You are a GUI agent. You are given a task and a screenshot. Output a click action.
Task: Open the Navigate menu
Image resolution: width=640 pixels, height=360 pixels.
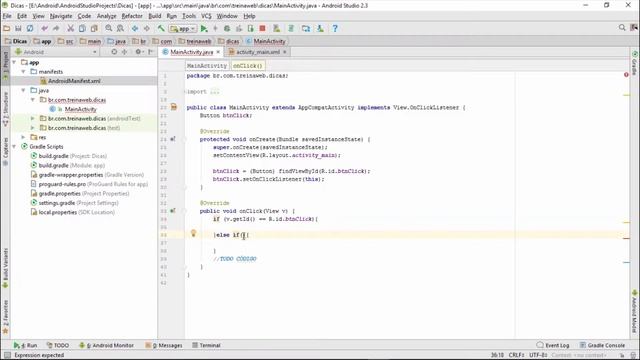point(61,16)
